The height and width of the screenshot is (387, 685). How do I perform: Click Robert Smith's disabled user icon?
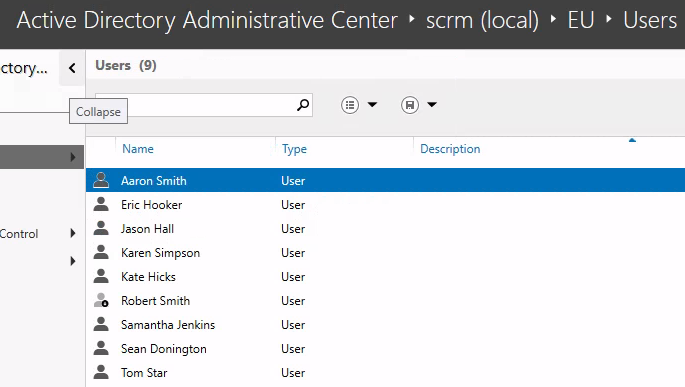101,301
